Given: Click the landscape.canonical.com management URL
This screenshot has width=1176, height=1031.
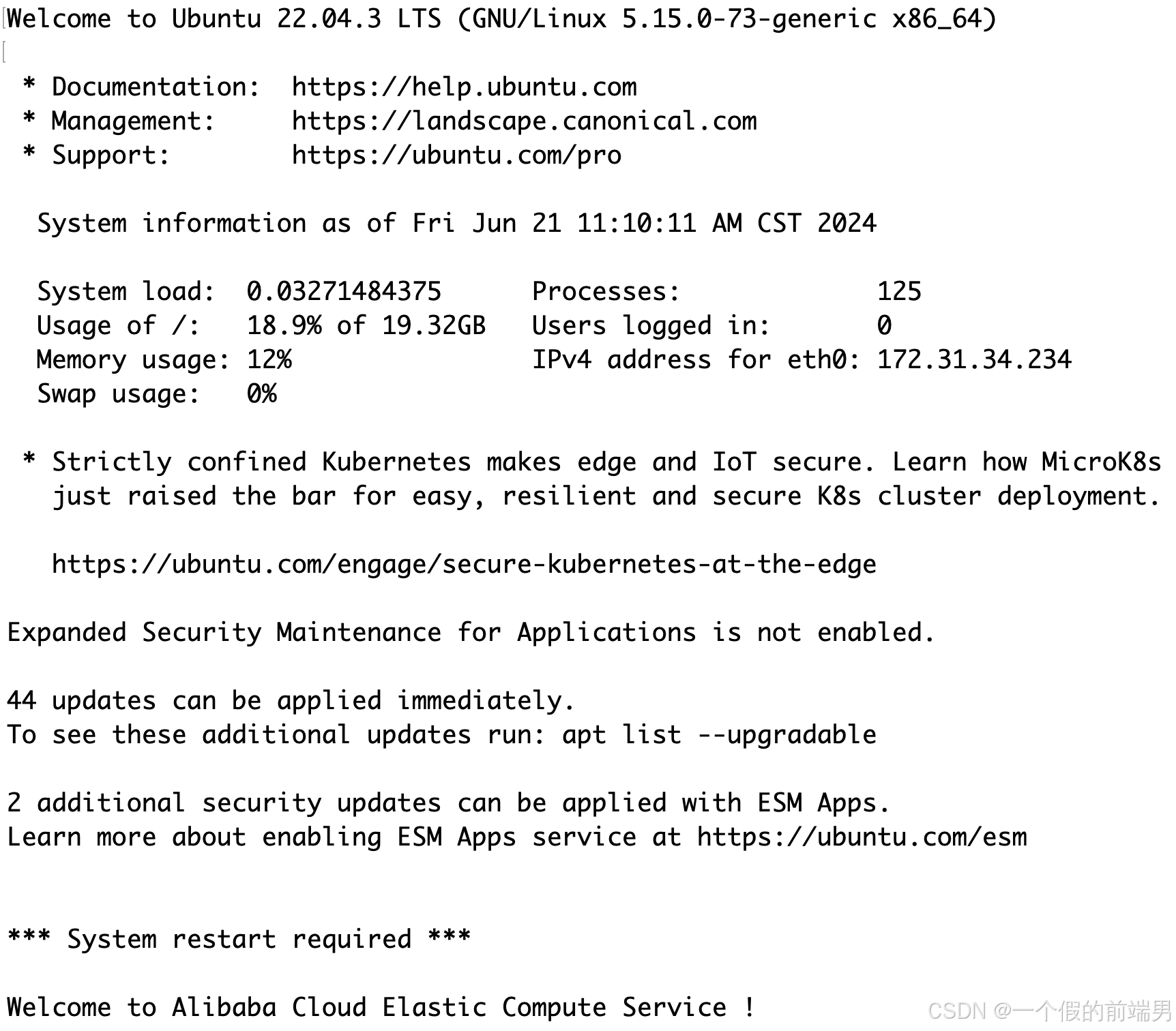Looking at the screenshot, I should pos(524,121).
